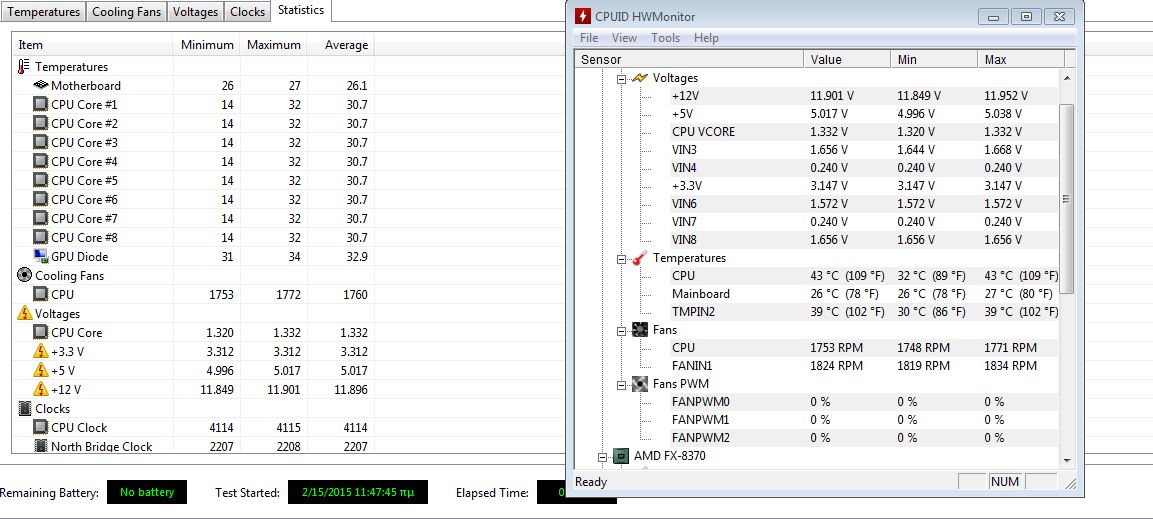Click the Sensor column header in HWMonitor

pos(689,60)
